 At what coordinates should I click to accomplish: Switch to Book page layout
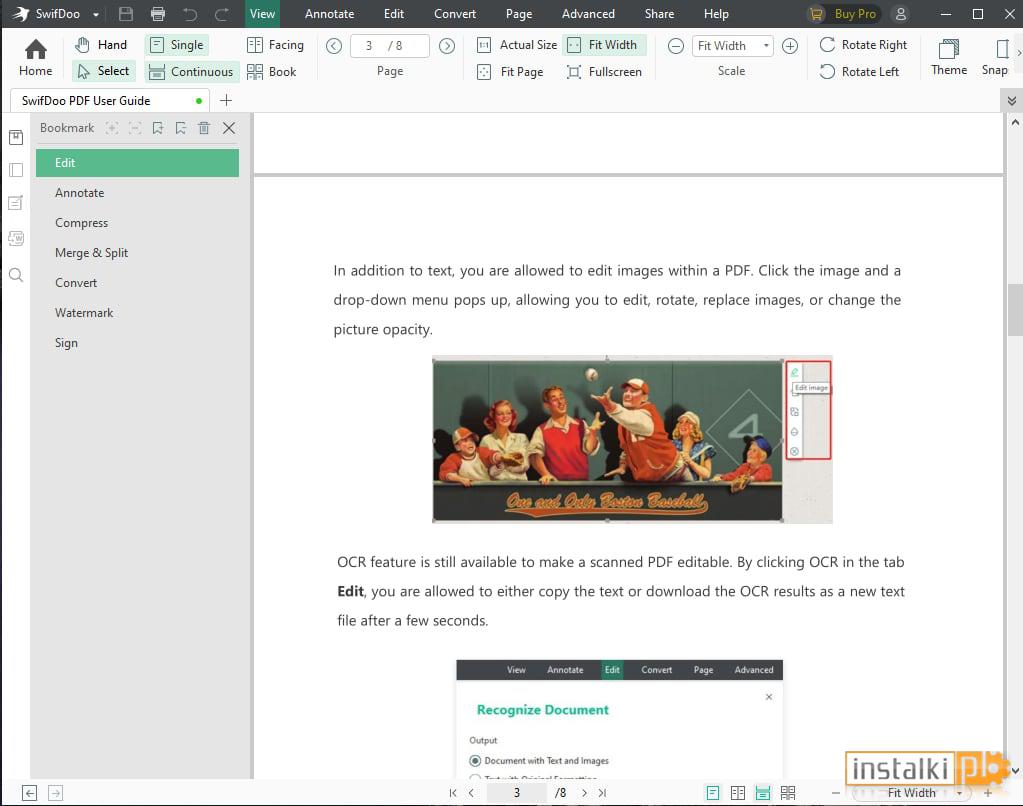pos(271,72)
